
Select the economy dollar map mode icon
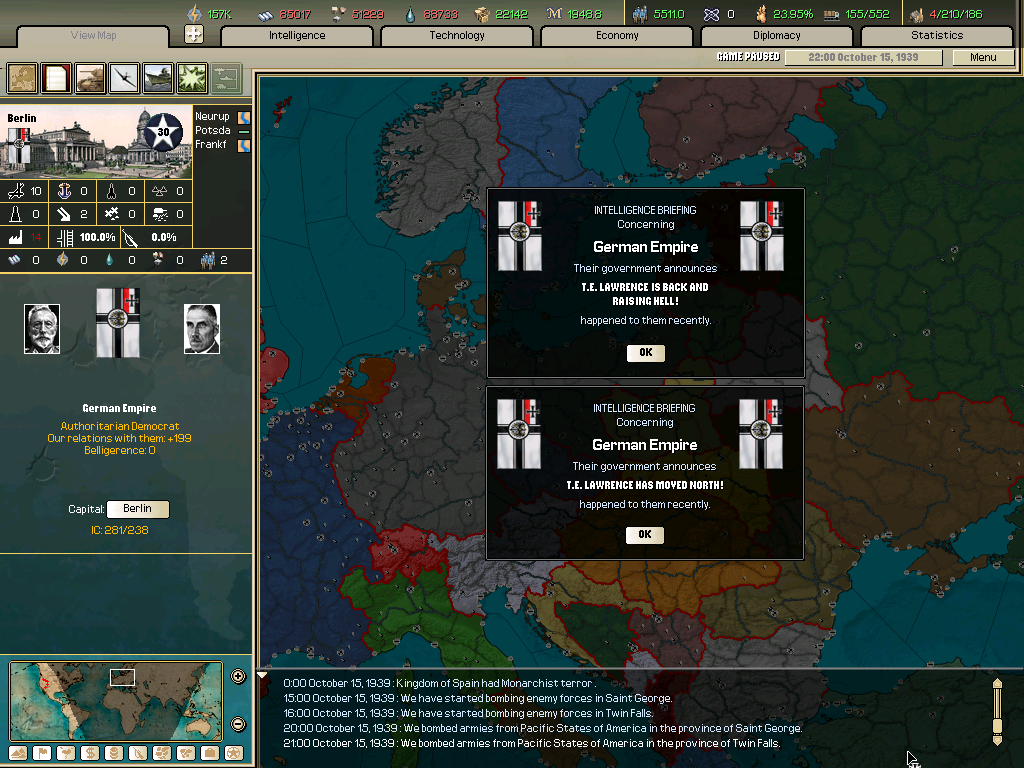click(x=91, y=753)
